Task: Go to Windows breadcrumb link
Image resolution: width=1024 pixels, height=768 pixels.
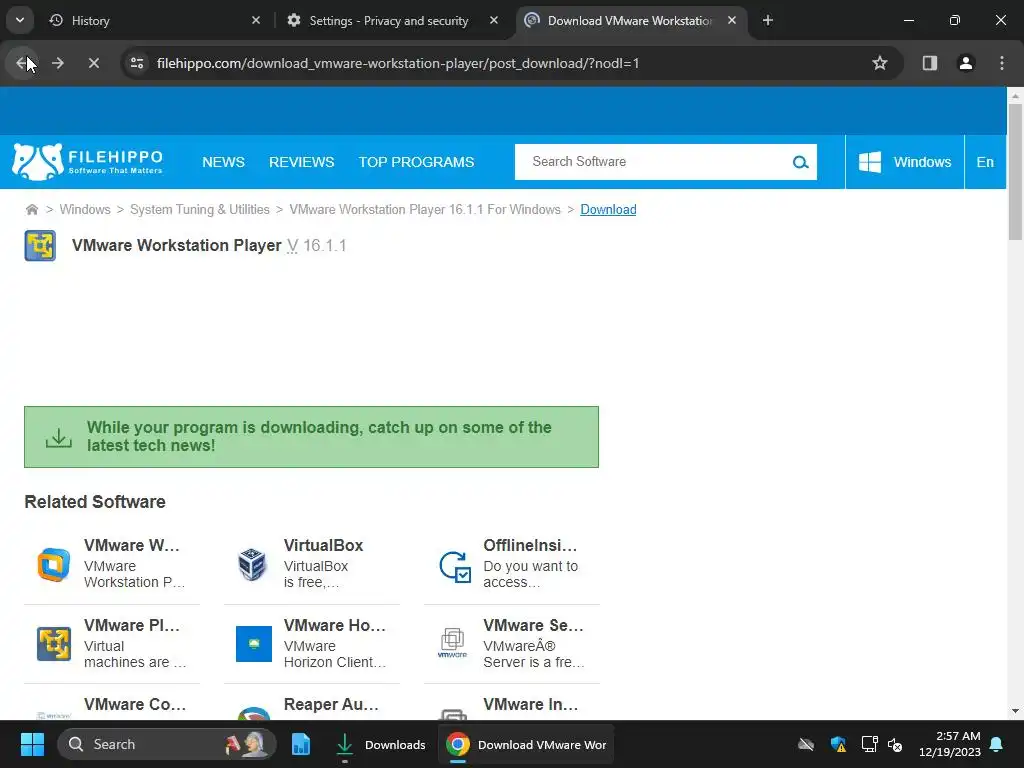Action: [85, 210]
